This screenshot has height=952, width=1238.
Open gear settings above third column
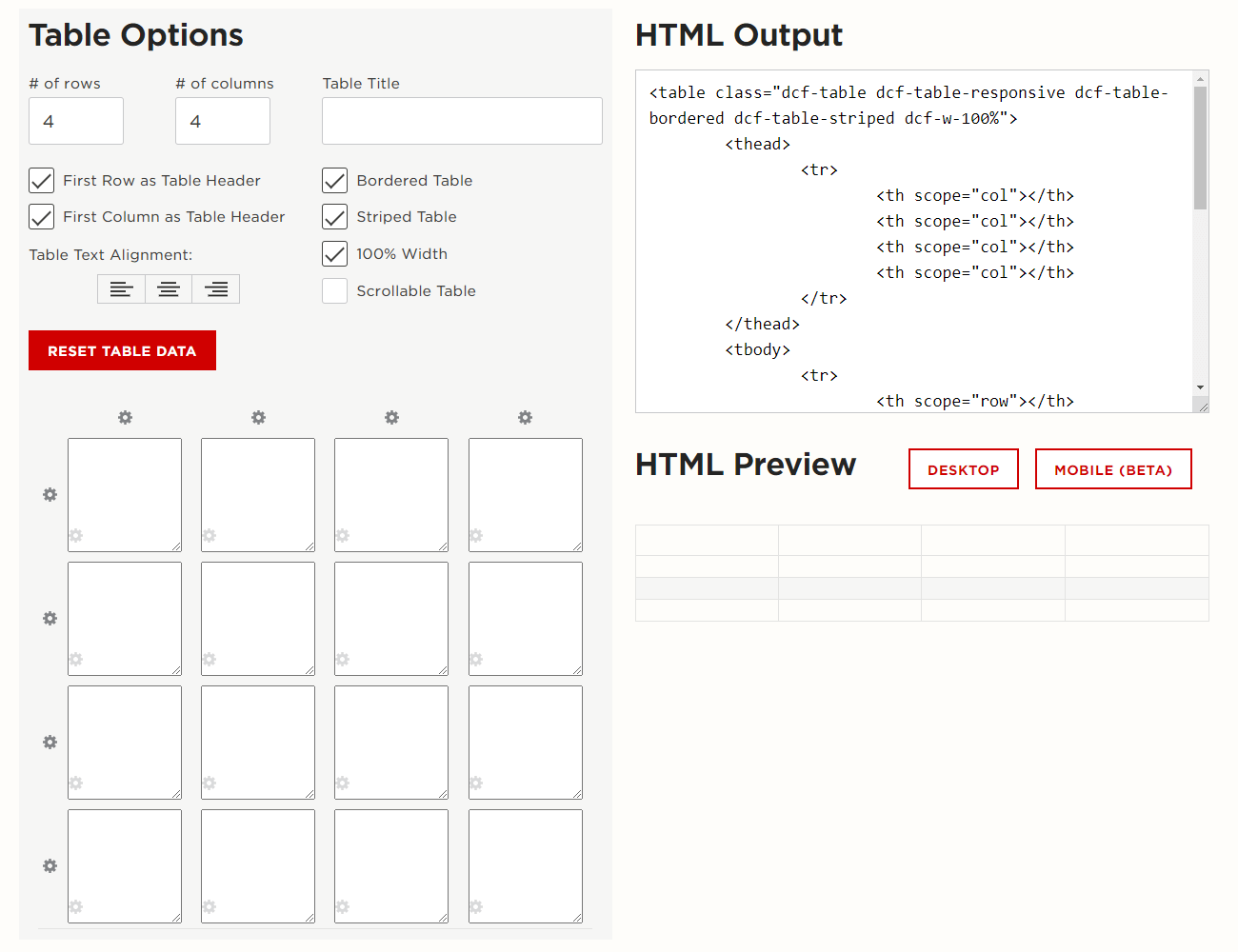[391, 418]
